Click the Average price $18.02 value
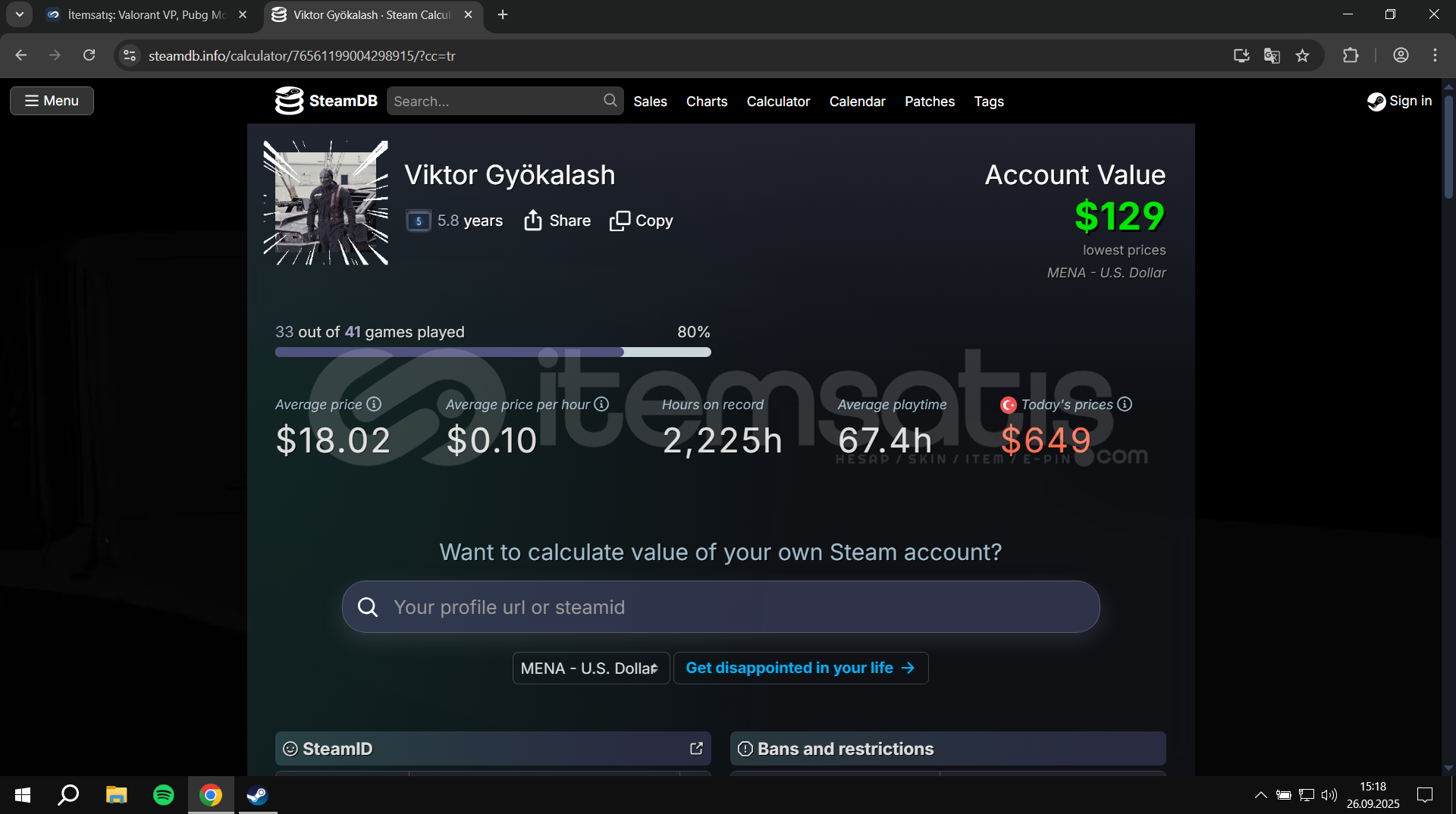Viewport: 1456px width, 814px height. pos(333,440)
